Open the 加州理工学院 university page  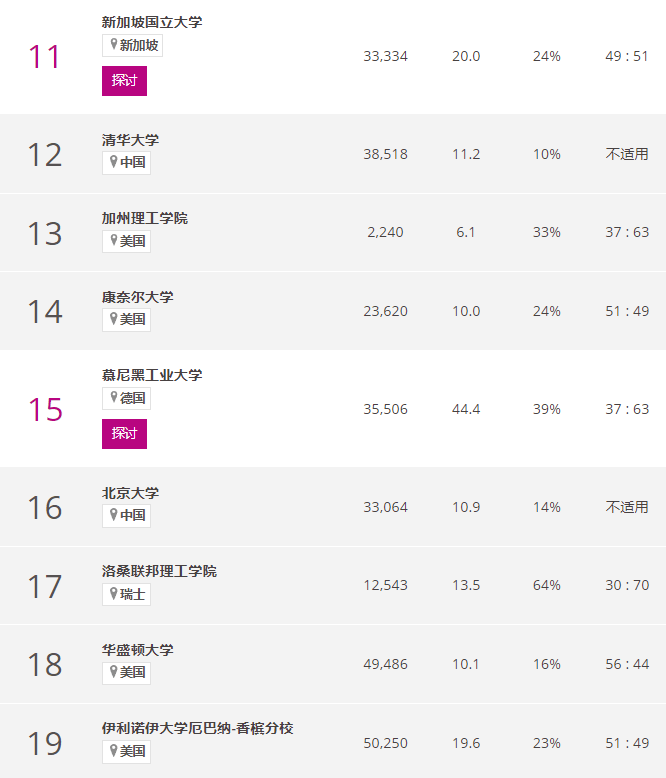[145, 218]
